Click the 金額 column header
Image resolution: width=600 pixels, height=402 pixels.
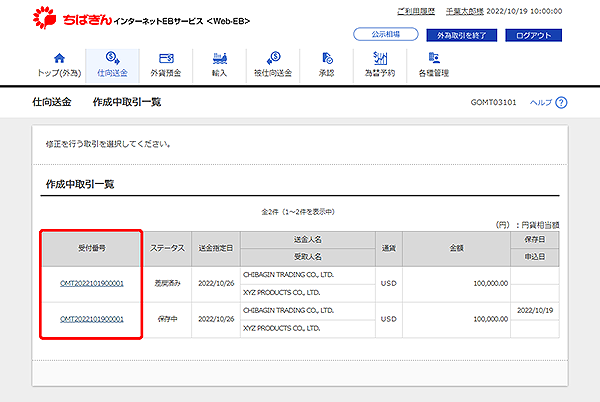(456, 249)
